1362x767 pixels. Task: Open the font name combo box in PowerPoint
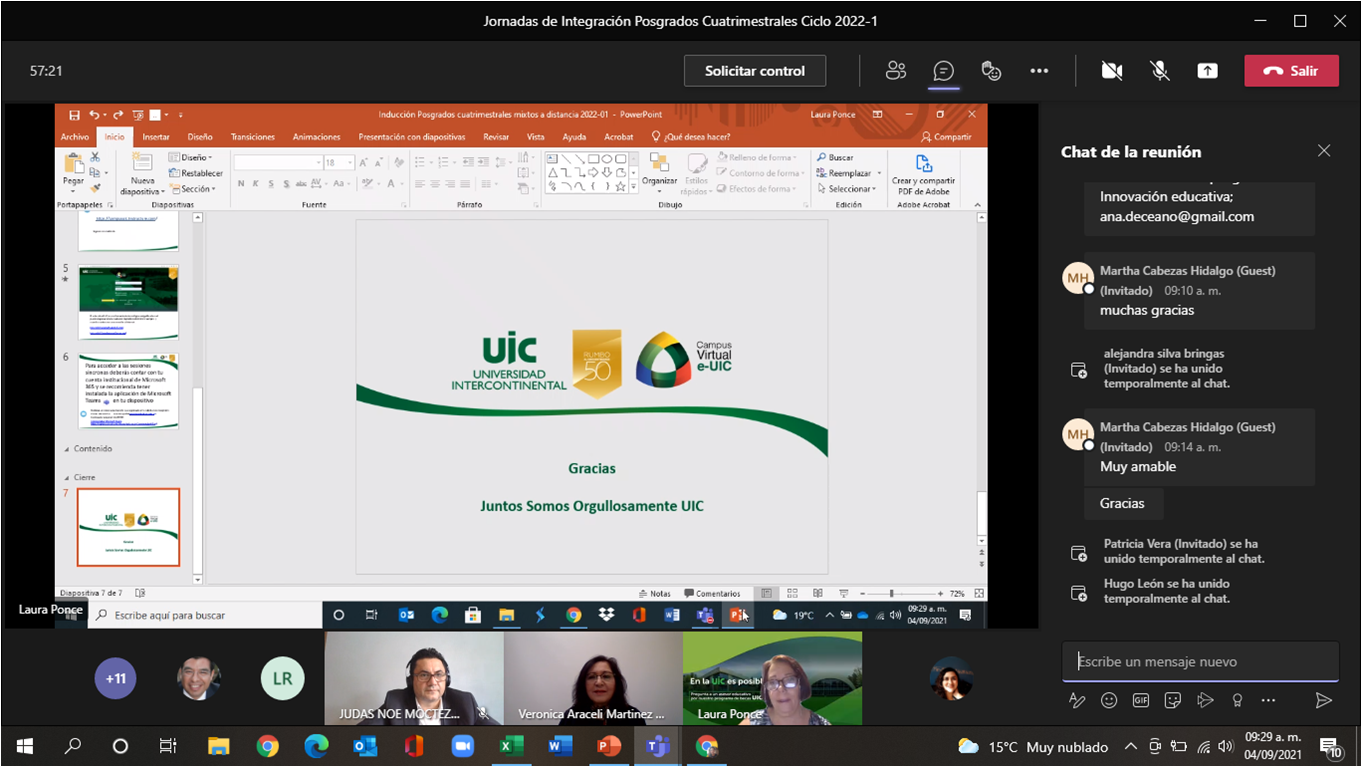click(x=278, y=163)
